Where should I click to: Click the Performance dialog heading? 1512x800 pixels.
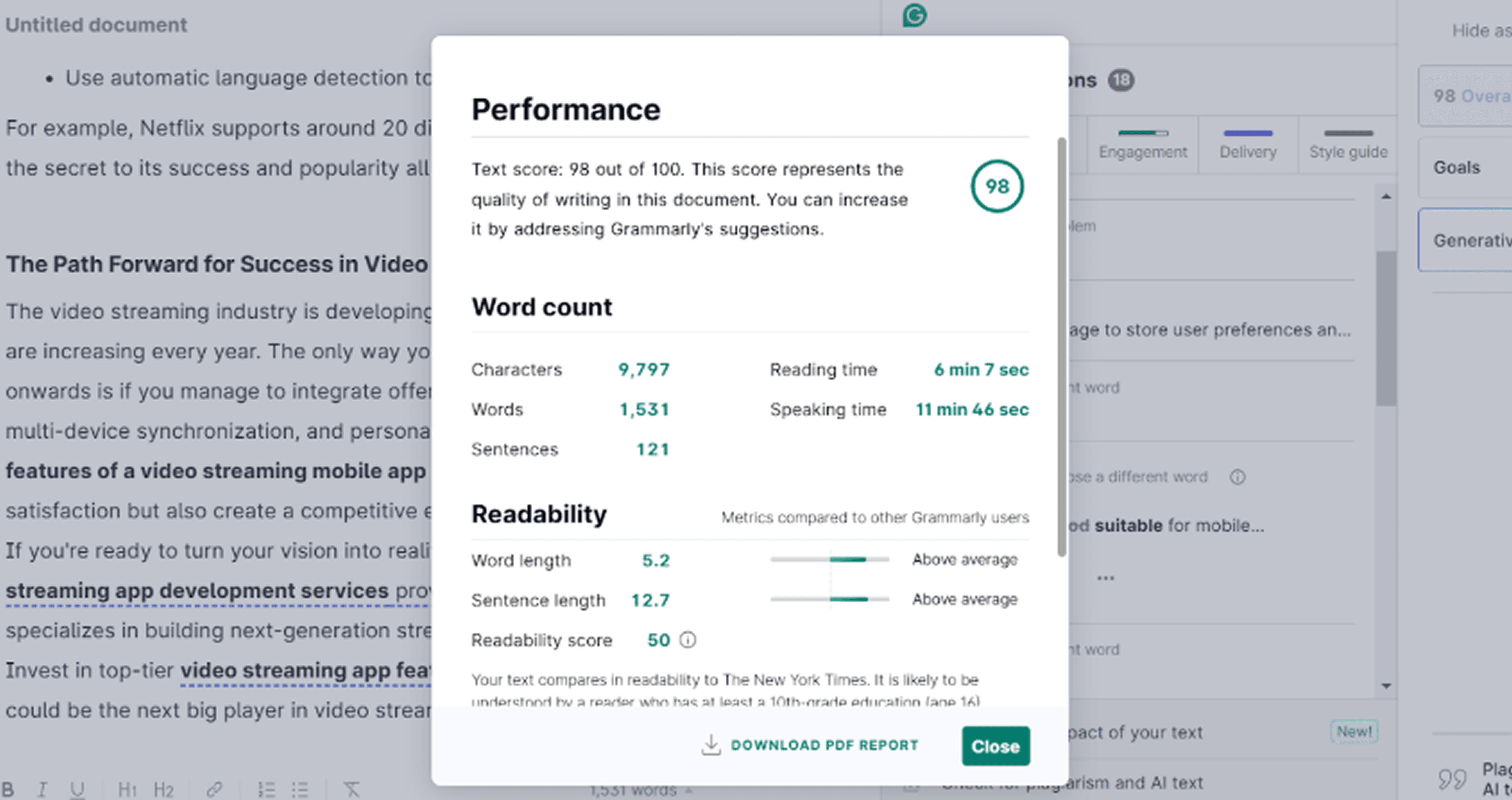point(566,110)
